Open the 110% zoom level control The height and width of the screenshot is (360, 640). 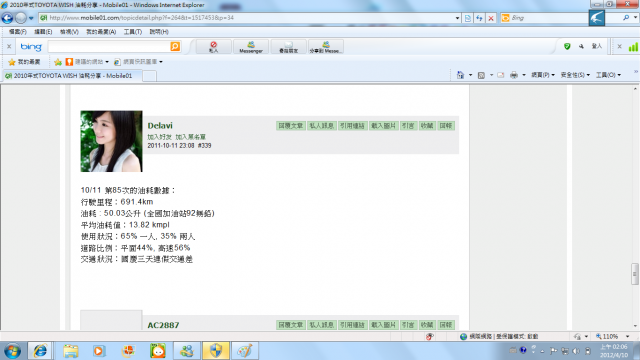pos(612,336)
